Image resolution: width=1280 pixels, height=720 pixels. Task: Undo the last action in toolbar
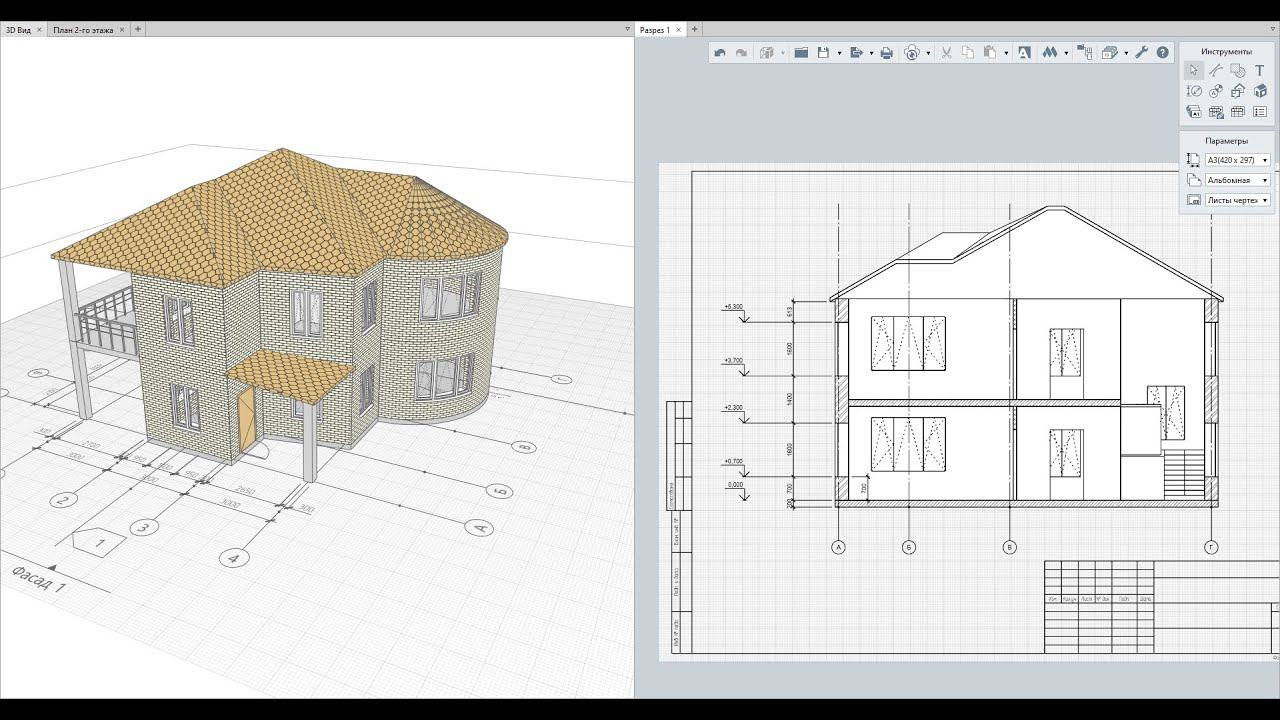pyautogui.click(x=720, y=53)
